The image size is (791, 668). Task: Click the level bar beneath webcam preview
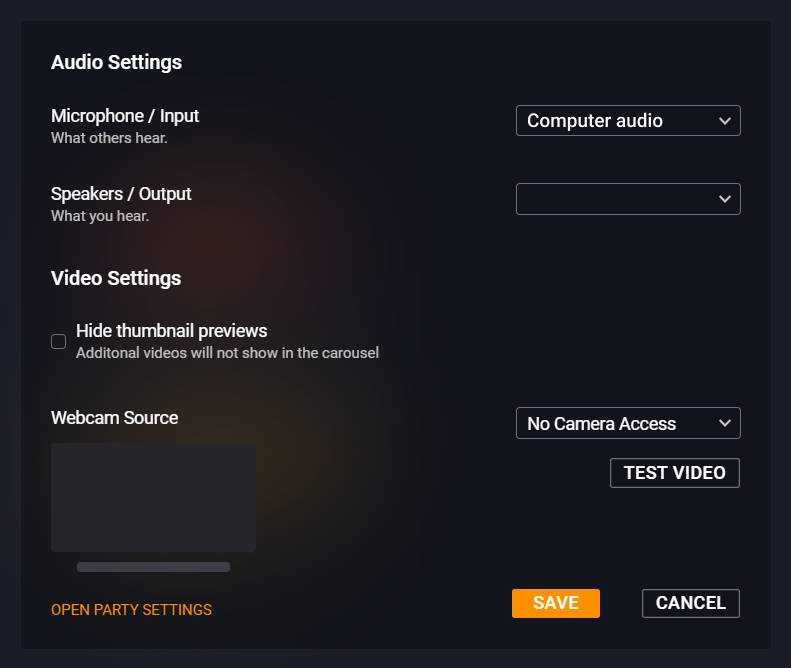pyautogui.click(x=153, y=567)
